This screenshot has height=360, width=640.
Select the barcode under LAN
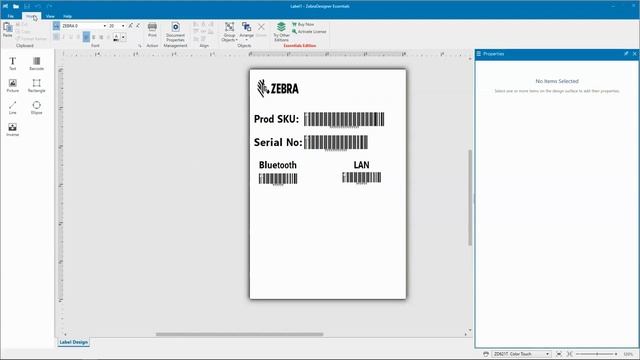[x=362, y=178]
